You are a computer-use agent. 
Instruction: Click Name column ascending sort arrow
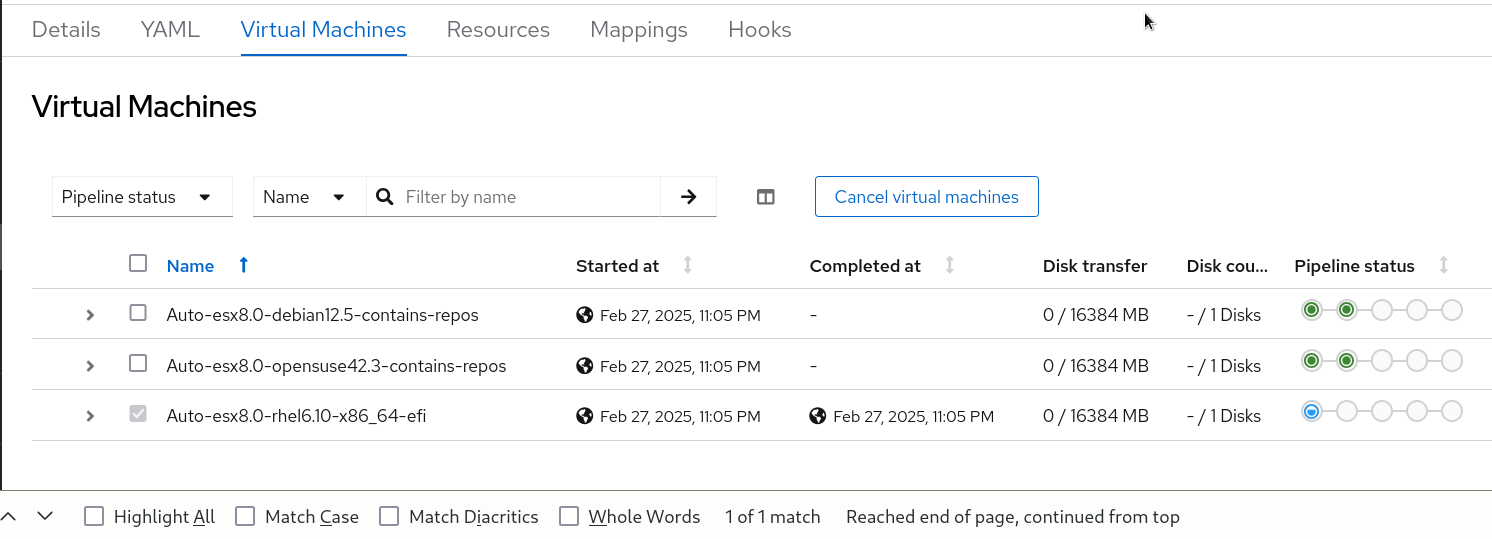(x=243, y=265)
